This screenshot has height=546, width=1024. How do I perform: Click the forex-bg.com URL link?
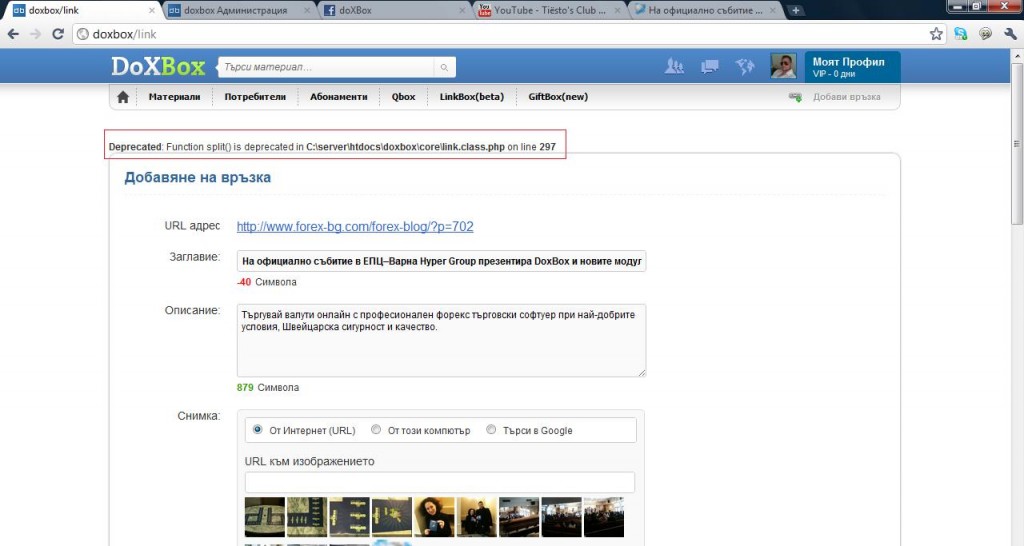coord(355,227)
